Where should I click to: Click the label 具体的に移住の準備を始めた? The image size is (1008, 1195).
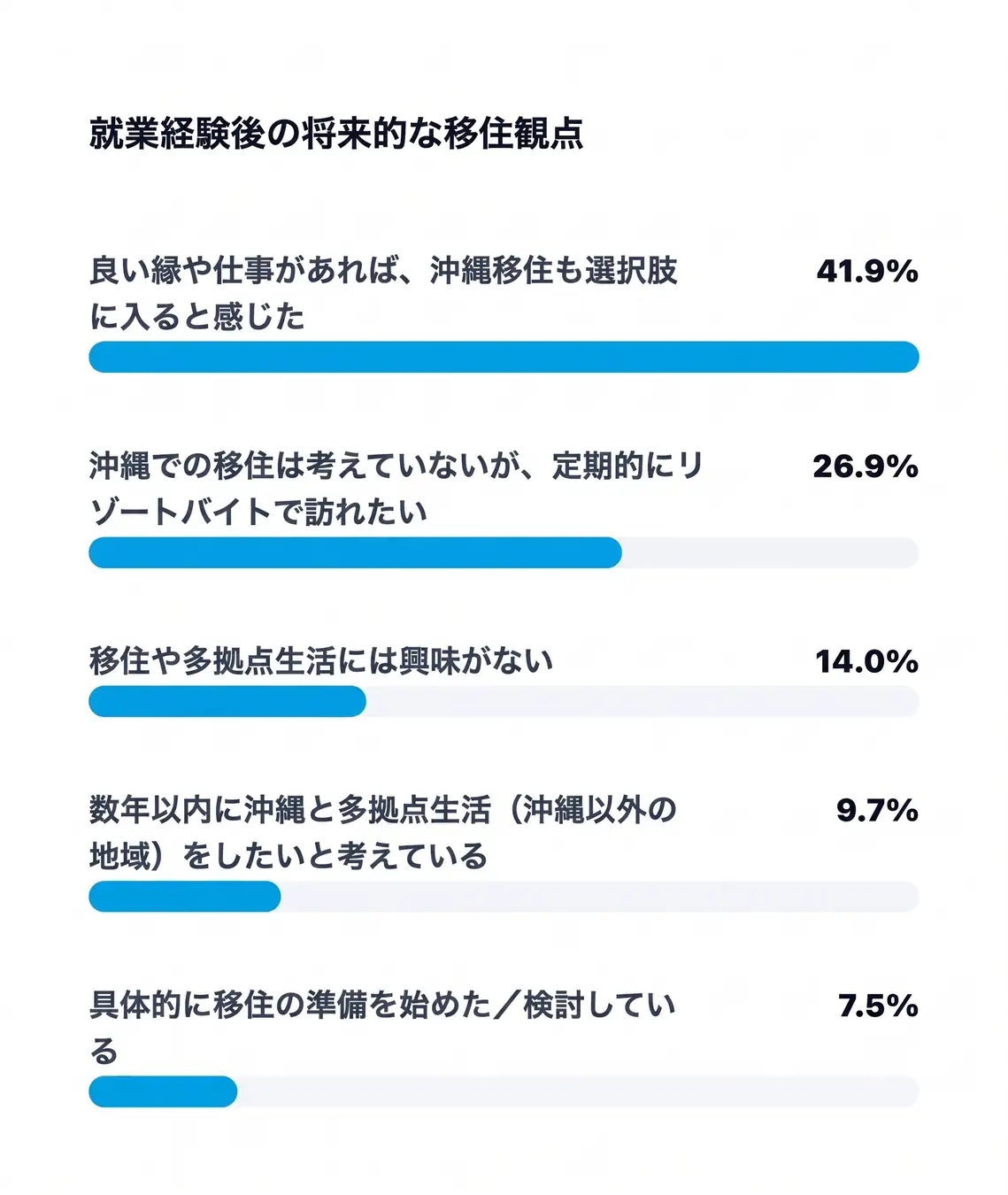[289, 1006]
